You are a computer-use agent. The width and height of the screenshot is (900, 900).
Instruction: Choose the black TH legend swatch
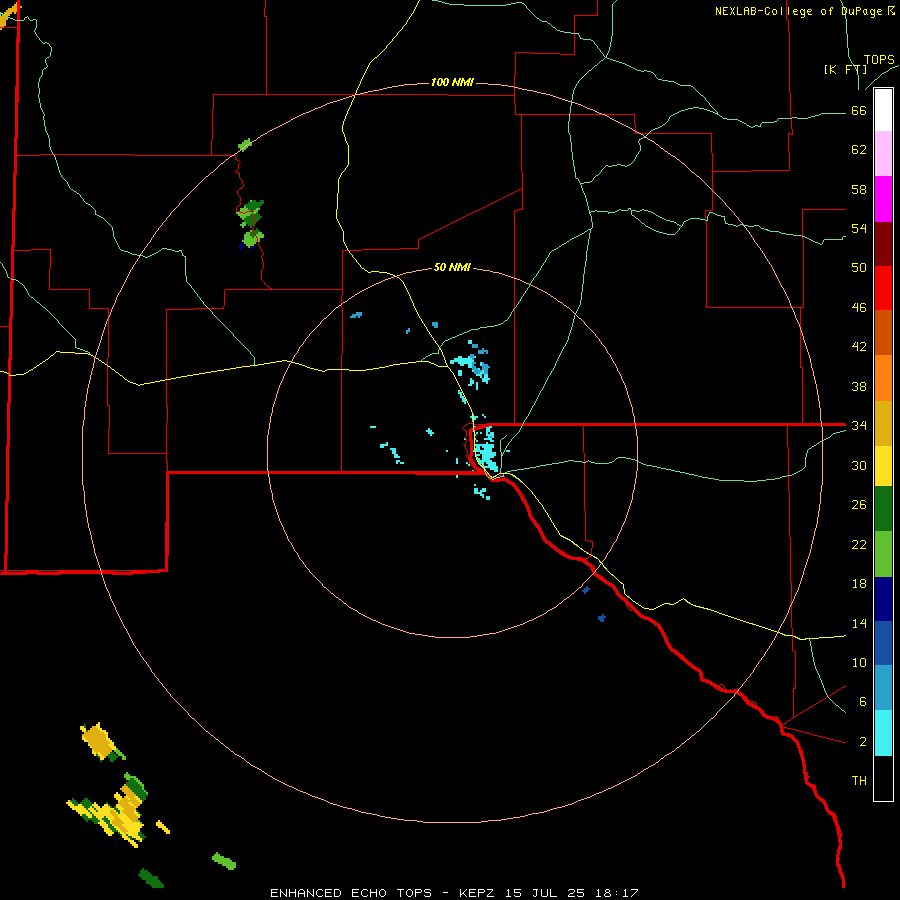click(x=883, y=778)
